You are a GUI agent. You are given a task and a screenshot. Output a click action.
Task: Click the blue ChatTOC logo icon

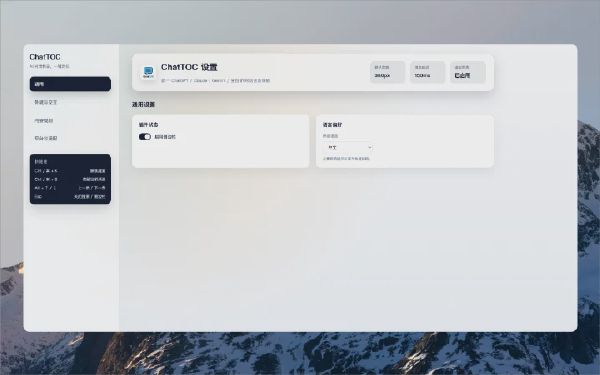(x=148, y=72)
